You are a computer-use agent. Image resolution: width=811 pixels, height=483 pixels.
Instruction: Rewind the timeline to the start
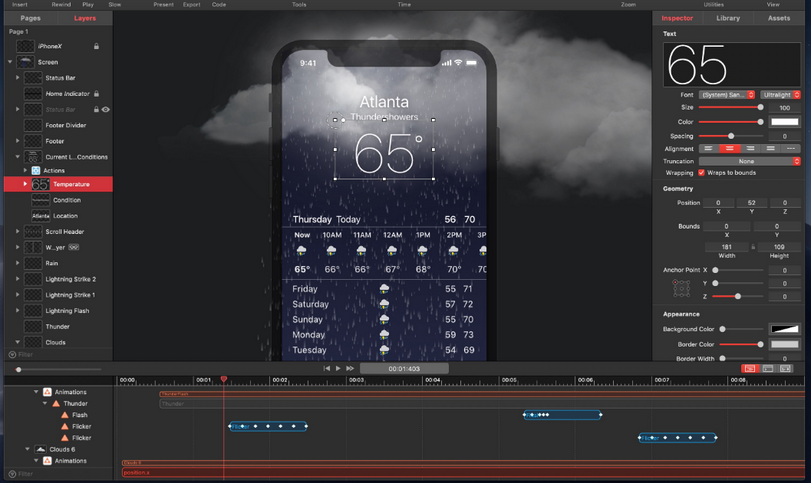tap(326, 368)
